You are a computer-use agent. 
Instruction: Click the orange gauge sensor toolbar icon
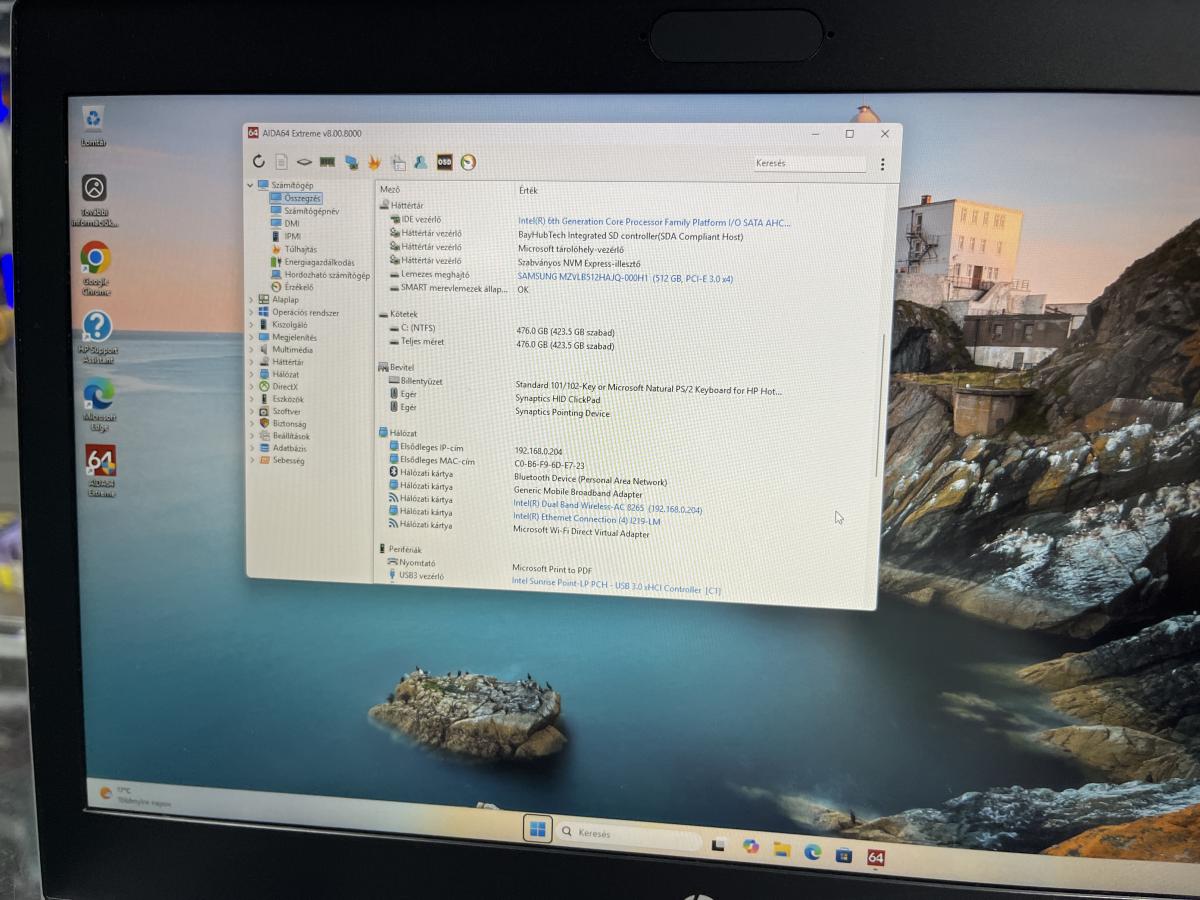click(468, 163)
